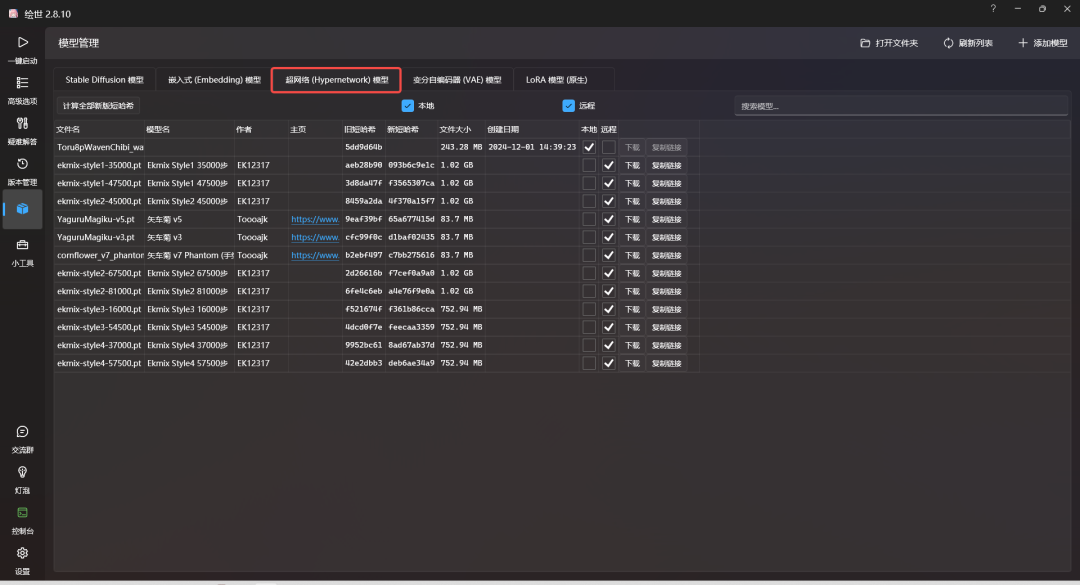Open 设置 gear icon in sidebar
The width and height of the screenshot is (1080, 585).
[x=22, y=554]
